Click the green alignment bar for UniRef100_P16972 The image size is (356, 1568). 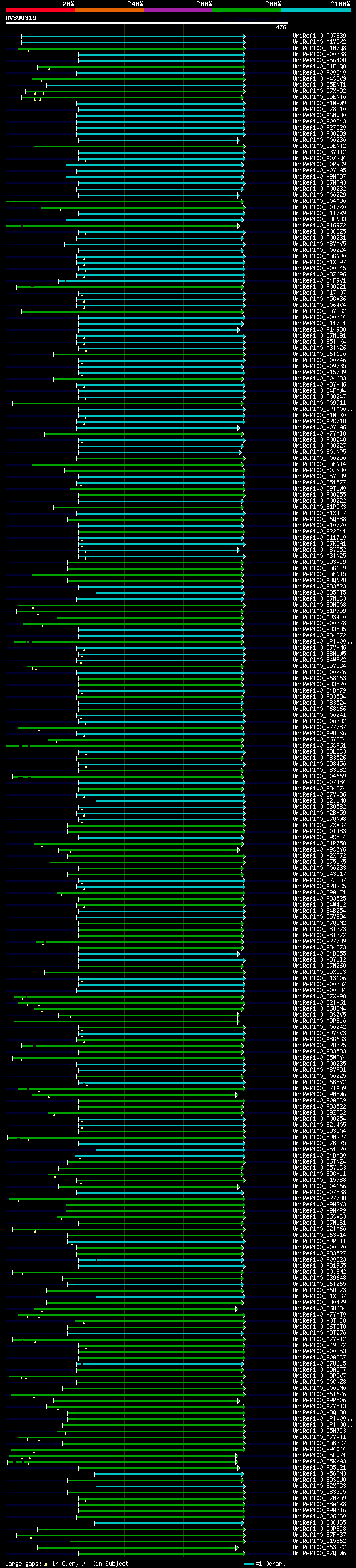point(122,225)
